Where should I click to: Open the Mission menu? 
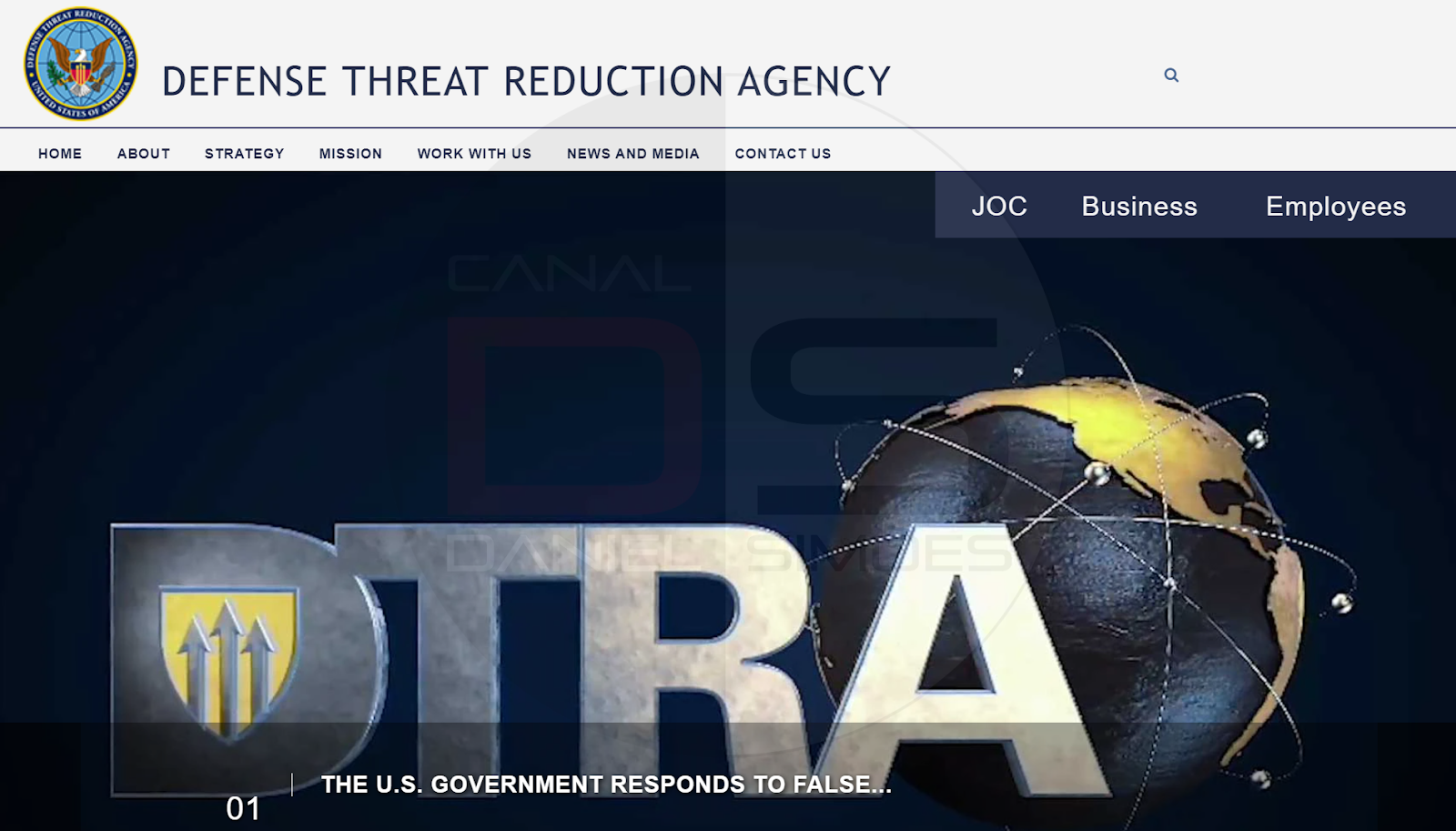click(x=350, y=154)
